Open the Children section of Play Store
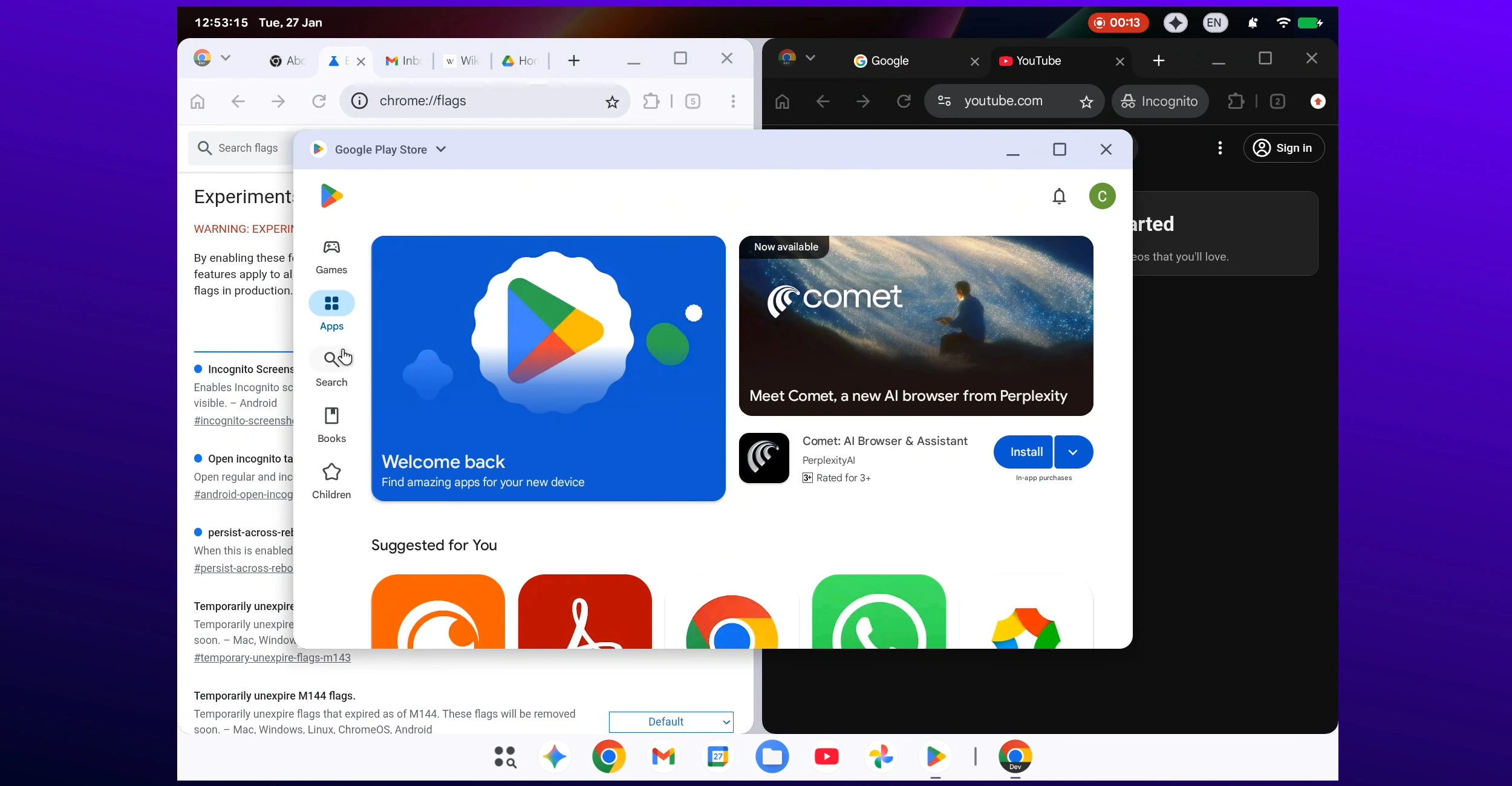 pyautogui.click(x=331, y=479)
